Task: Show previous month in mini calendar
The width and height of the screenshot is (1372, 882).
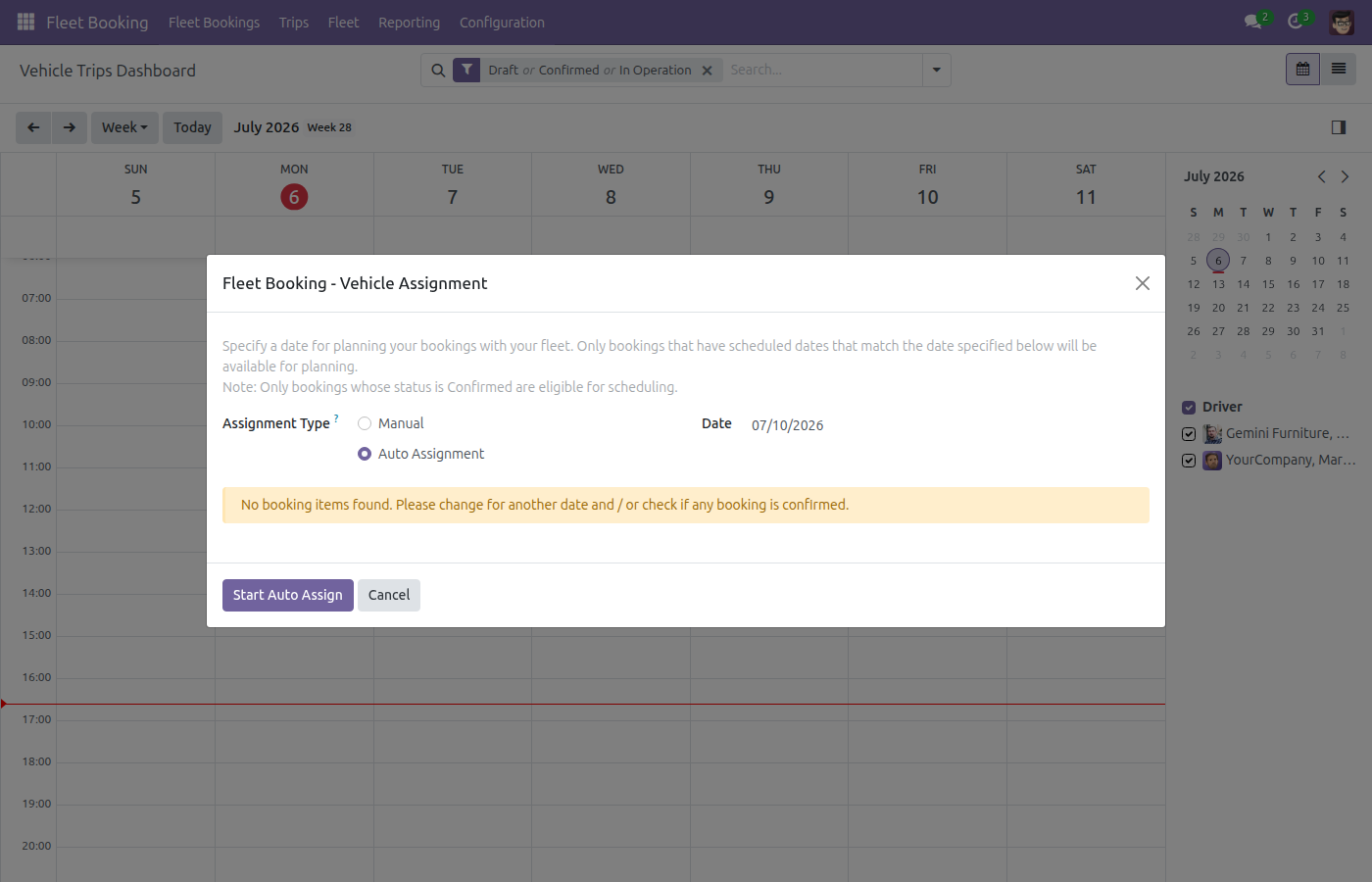Action: coord(1321,176)
